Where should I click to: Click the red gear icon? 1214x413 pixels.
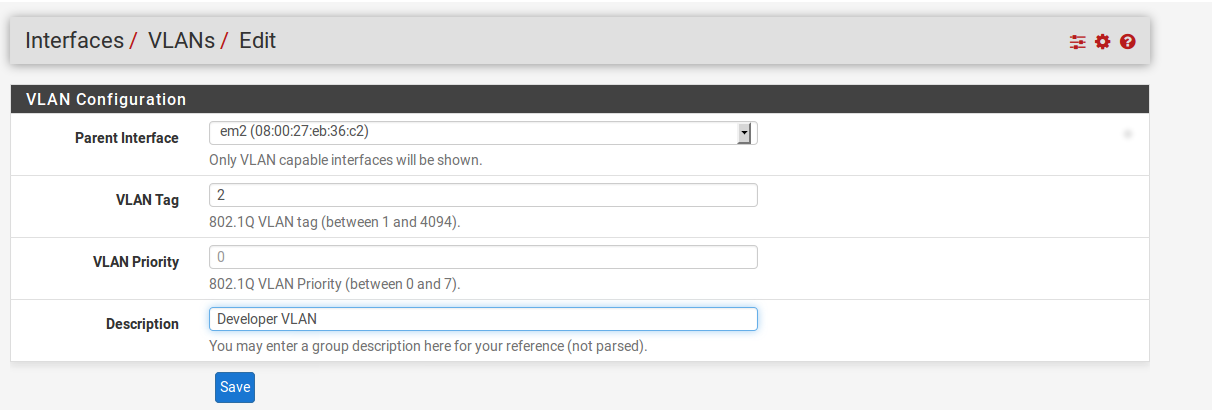[x=1103, y=42]
